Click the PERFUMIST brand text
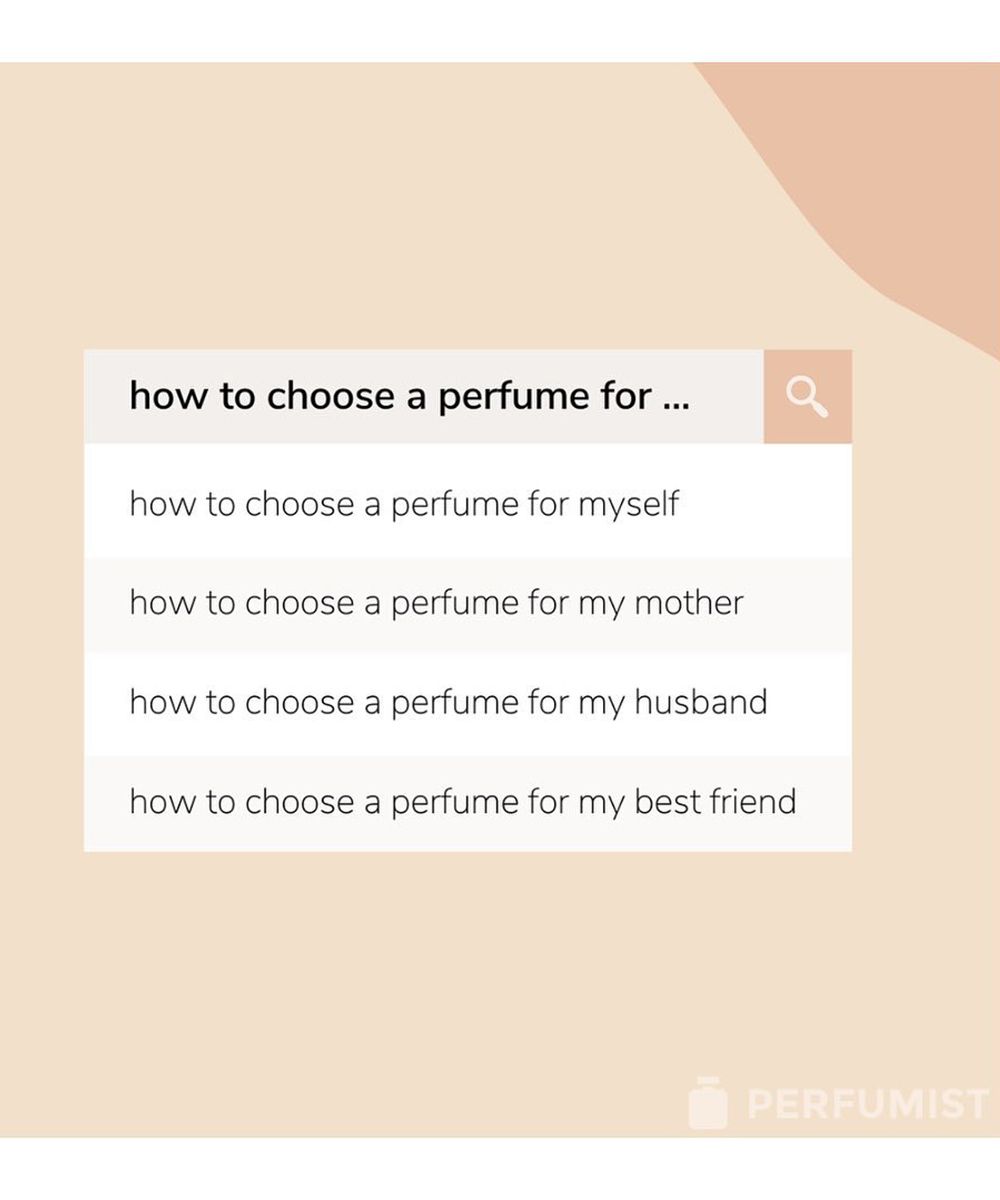Screen dimensions: 1000x1200 pyautogui.click(x=868, y=1105)
